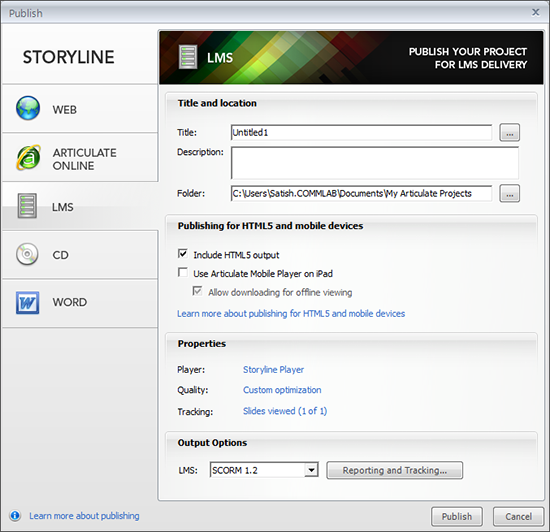Image resolution: width=550 pixels, height=532 pixels.
Task: Click the blue info icon
Action: coord(15,515)
